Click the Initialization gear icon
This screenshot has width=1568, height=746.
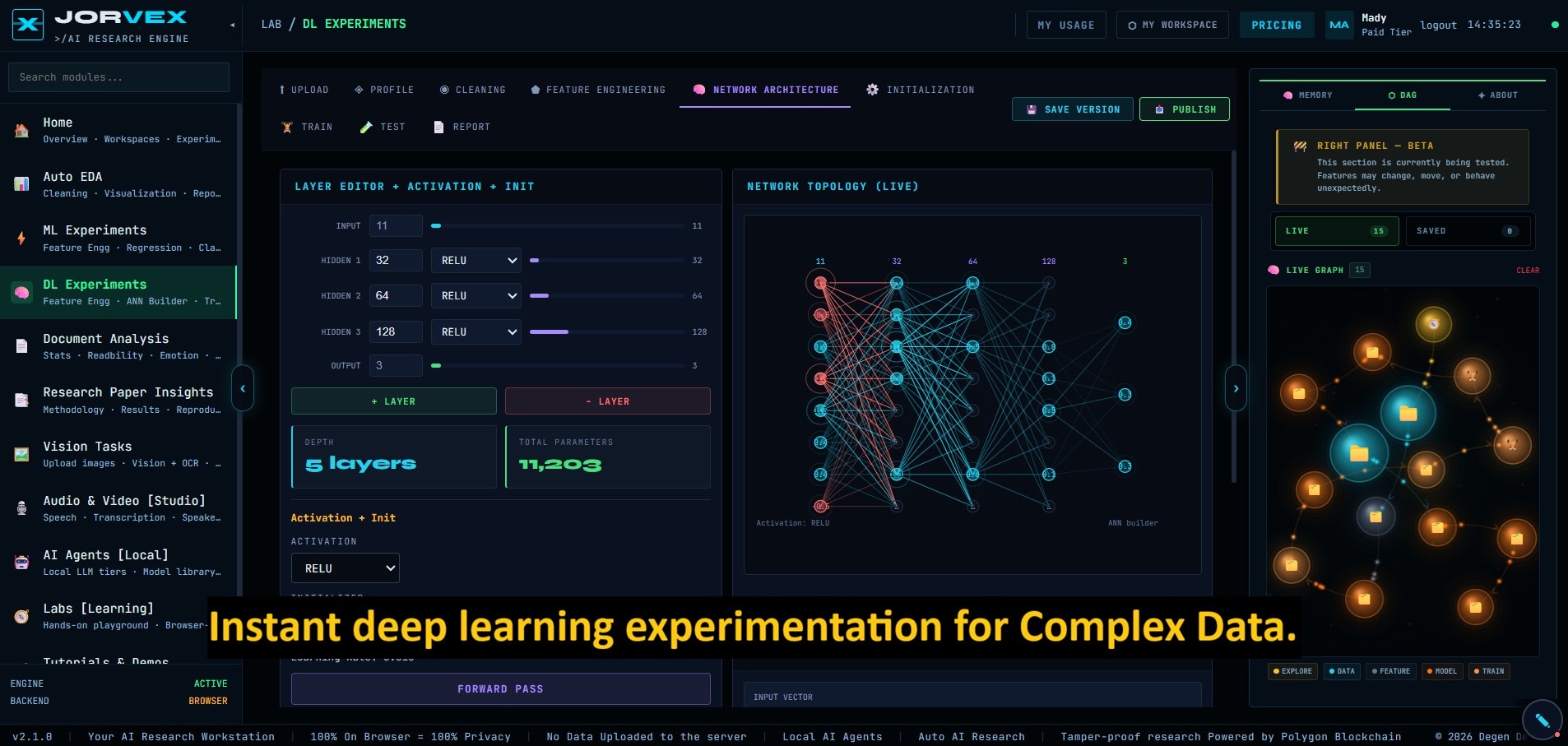click(x=874, y=90)
